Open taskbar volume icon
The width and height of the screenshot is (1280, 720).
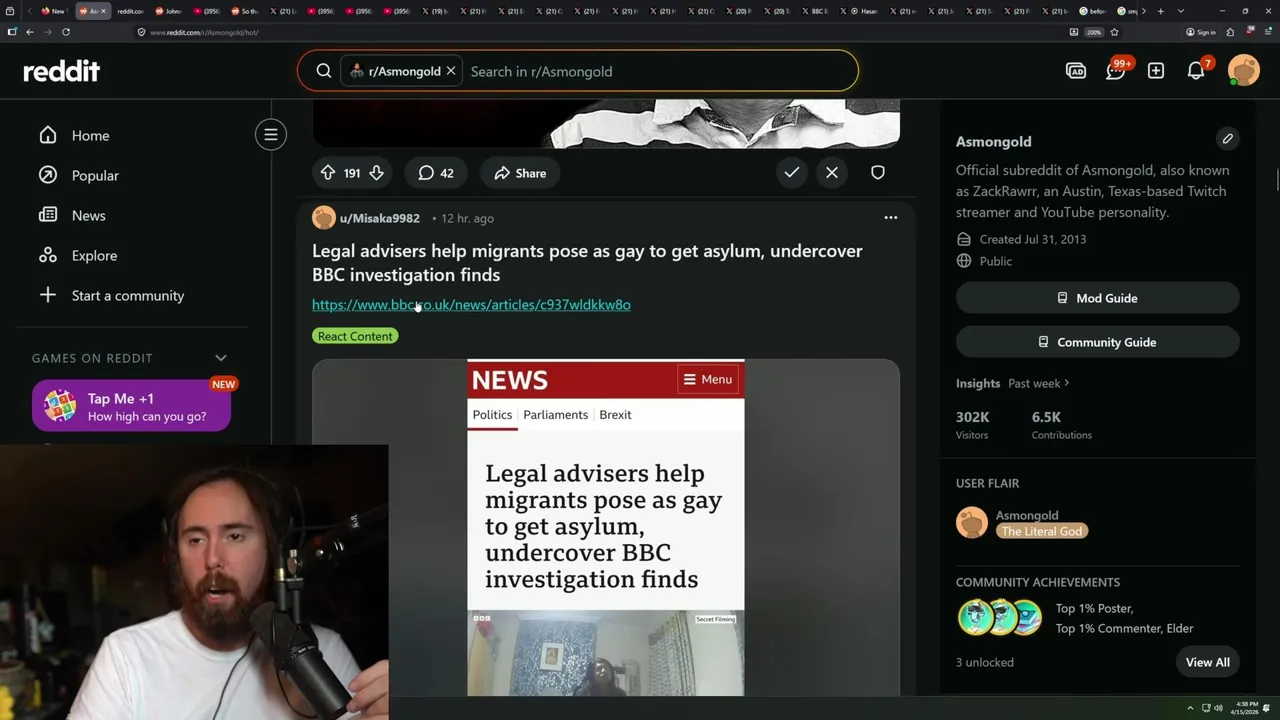[1218, 708]
